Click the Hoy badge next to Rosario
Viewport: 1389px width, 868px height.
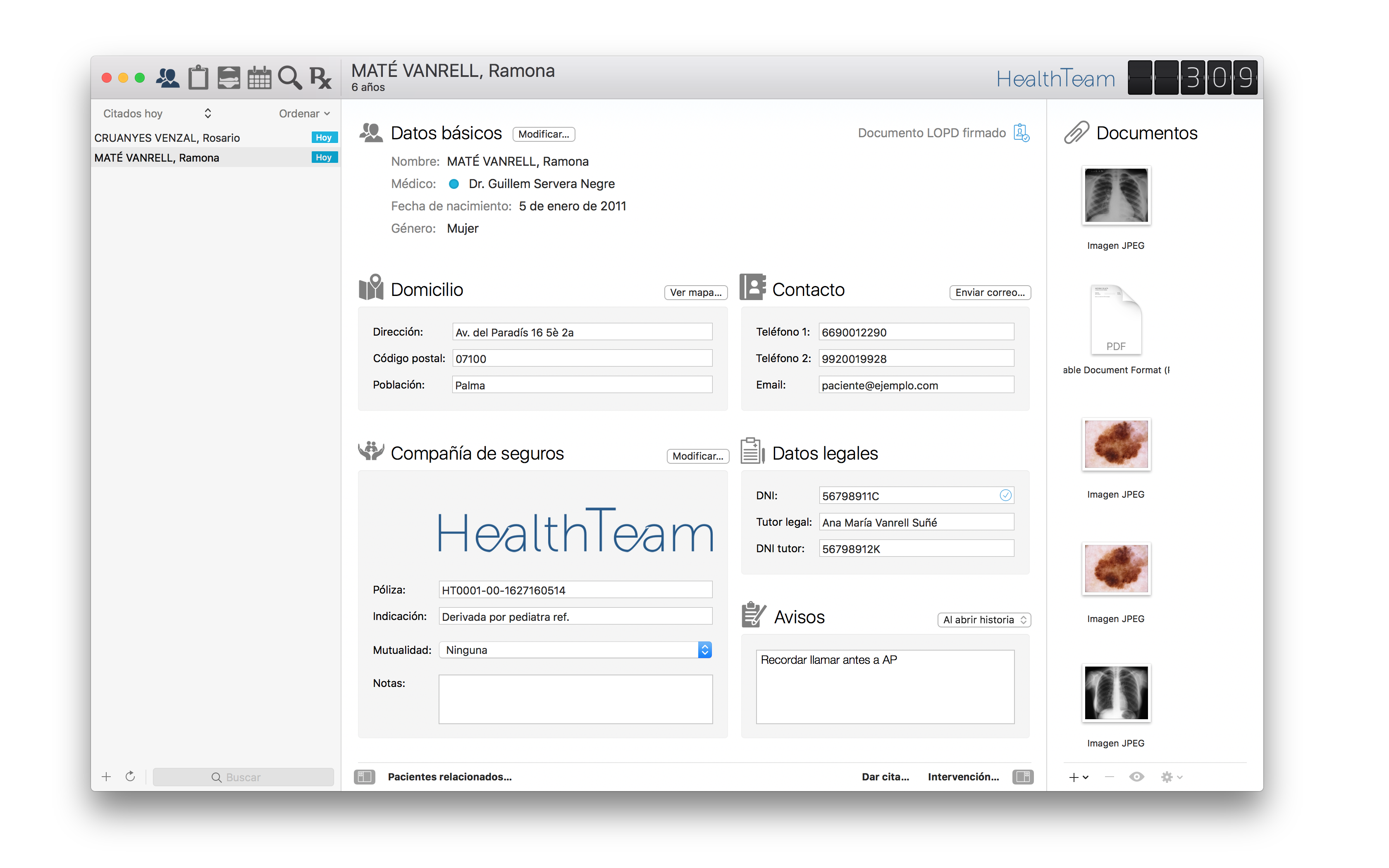tap(324, 137)
